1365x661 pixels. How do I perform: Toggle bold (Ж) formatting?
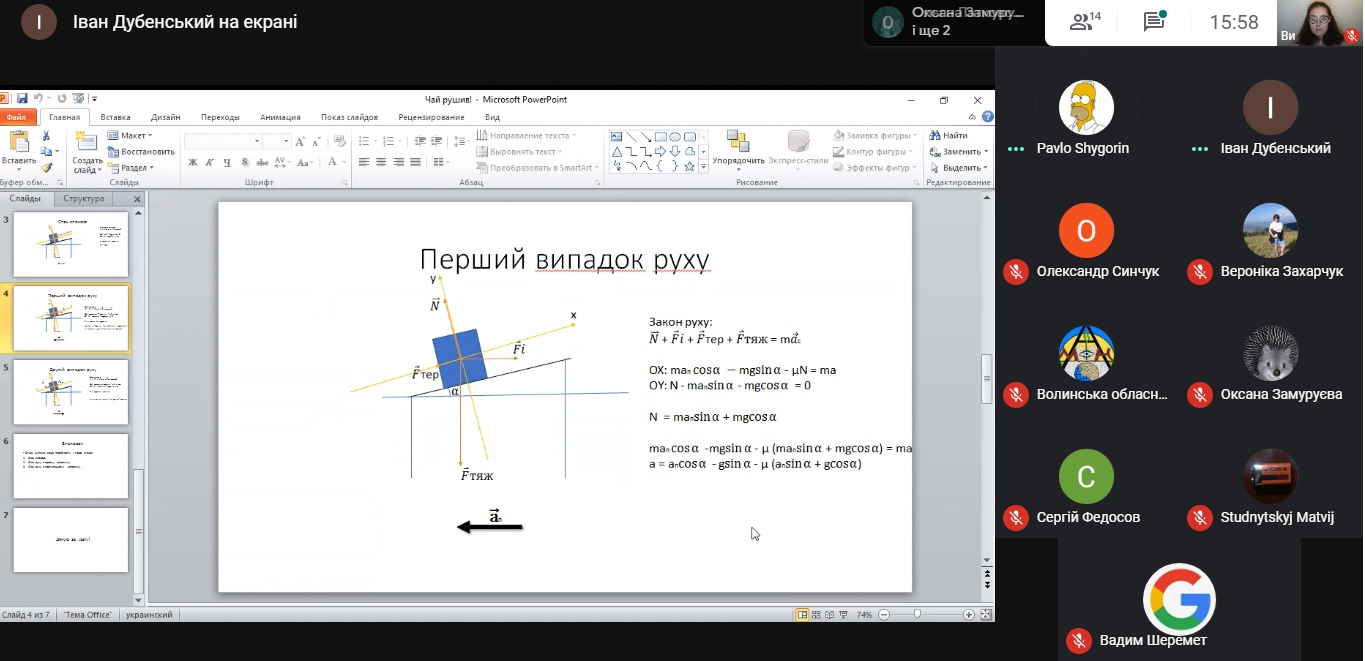[193, 162]
